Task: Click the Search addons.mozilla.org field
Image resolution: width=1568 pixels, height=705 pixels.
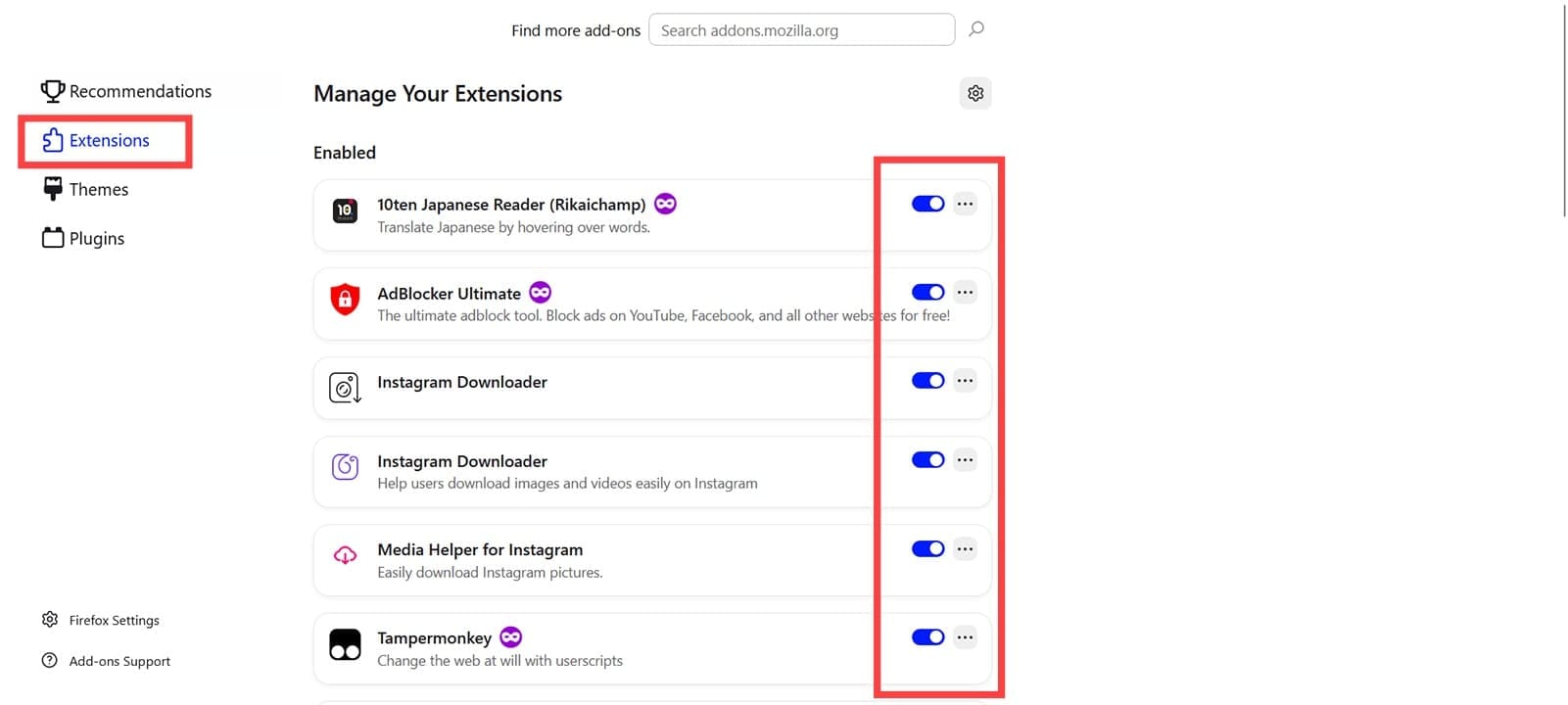Action: (801, 29)
